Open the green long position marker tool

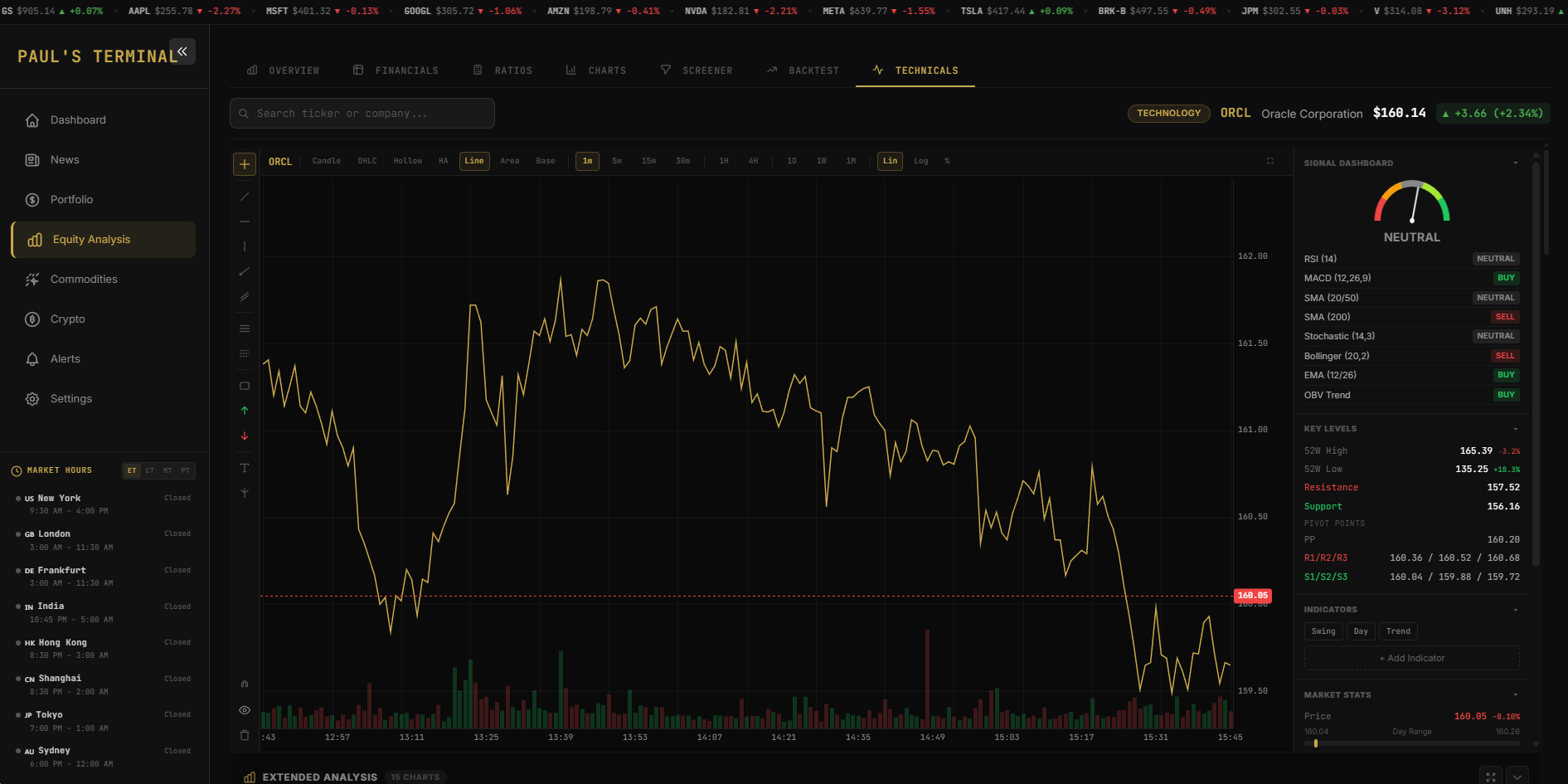[245, 410]
